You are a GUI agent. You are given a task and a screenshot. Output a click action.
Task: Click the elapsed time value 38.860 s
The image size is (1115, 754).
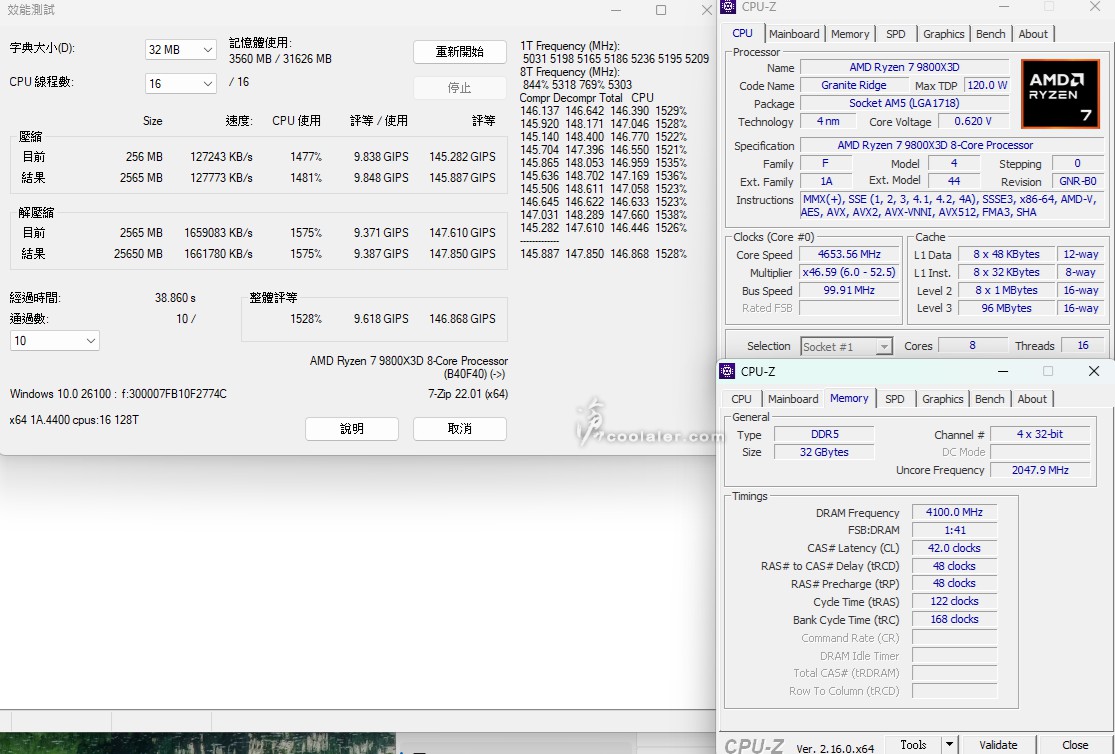[x=175, y=297]
